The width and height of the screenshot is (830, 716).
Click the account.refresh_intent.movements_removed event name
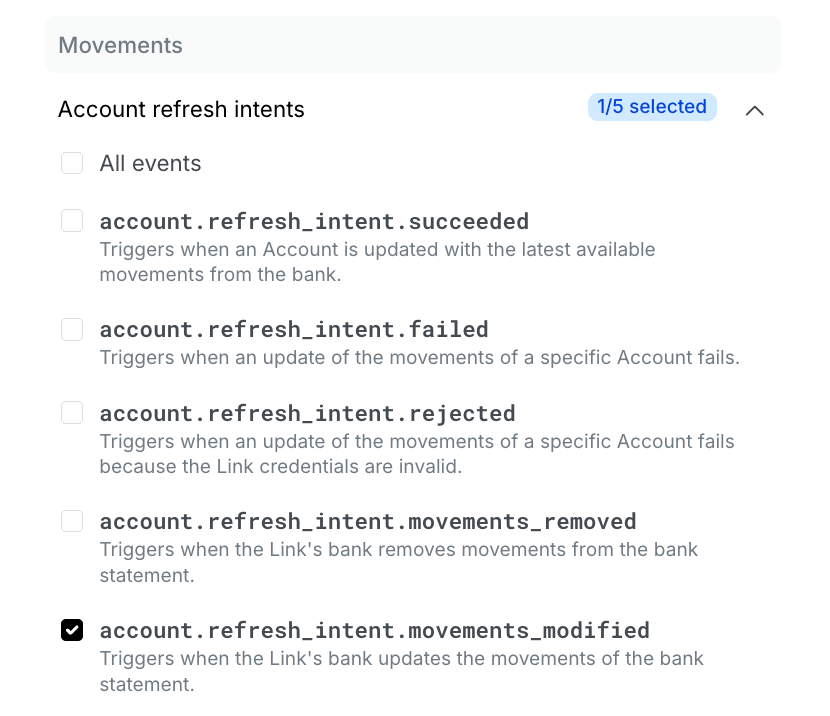(368, 522)
